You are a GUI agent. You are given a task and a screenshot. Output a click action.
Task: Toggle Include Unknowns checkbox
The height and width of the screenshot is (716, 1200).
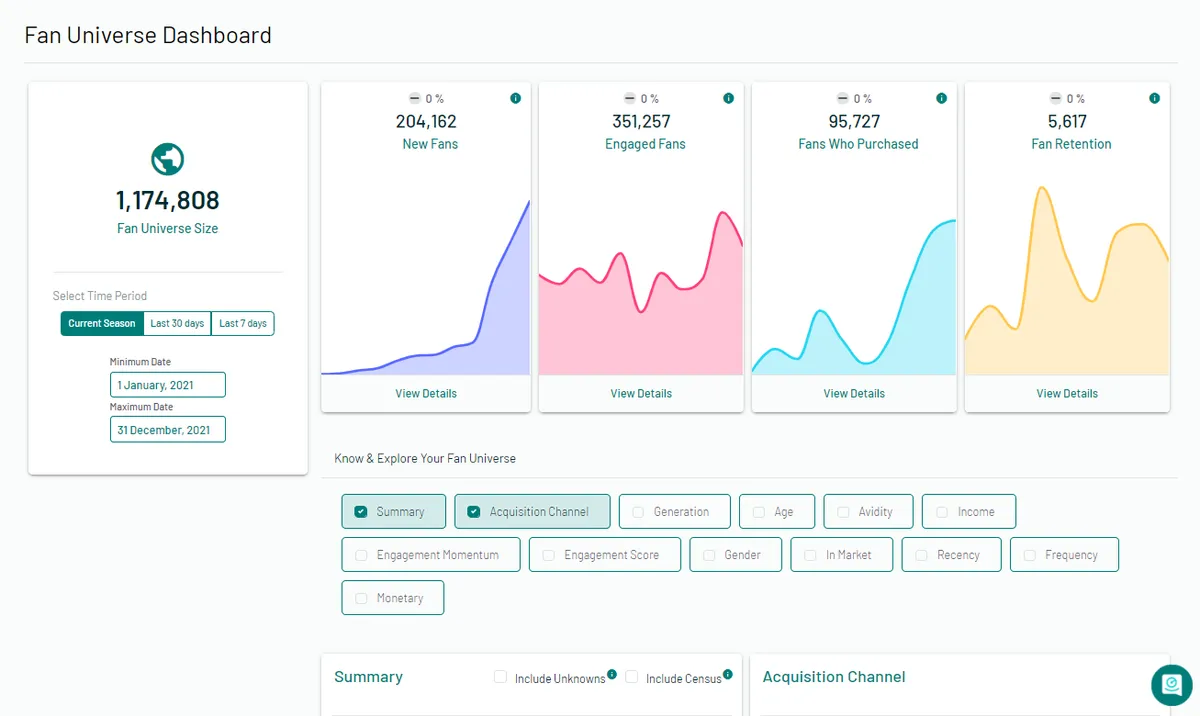(500, 677)
